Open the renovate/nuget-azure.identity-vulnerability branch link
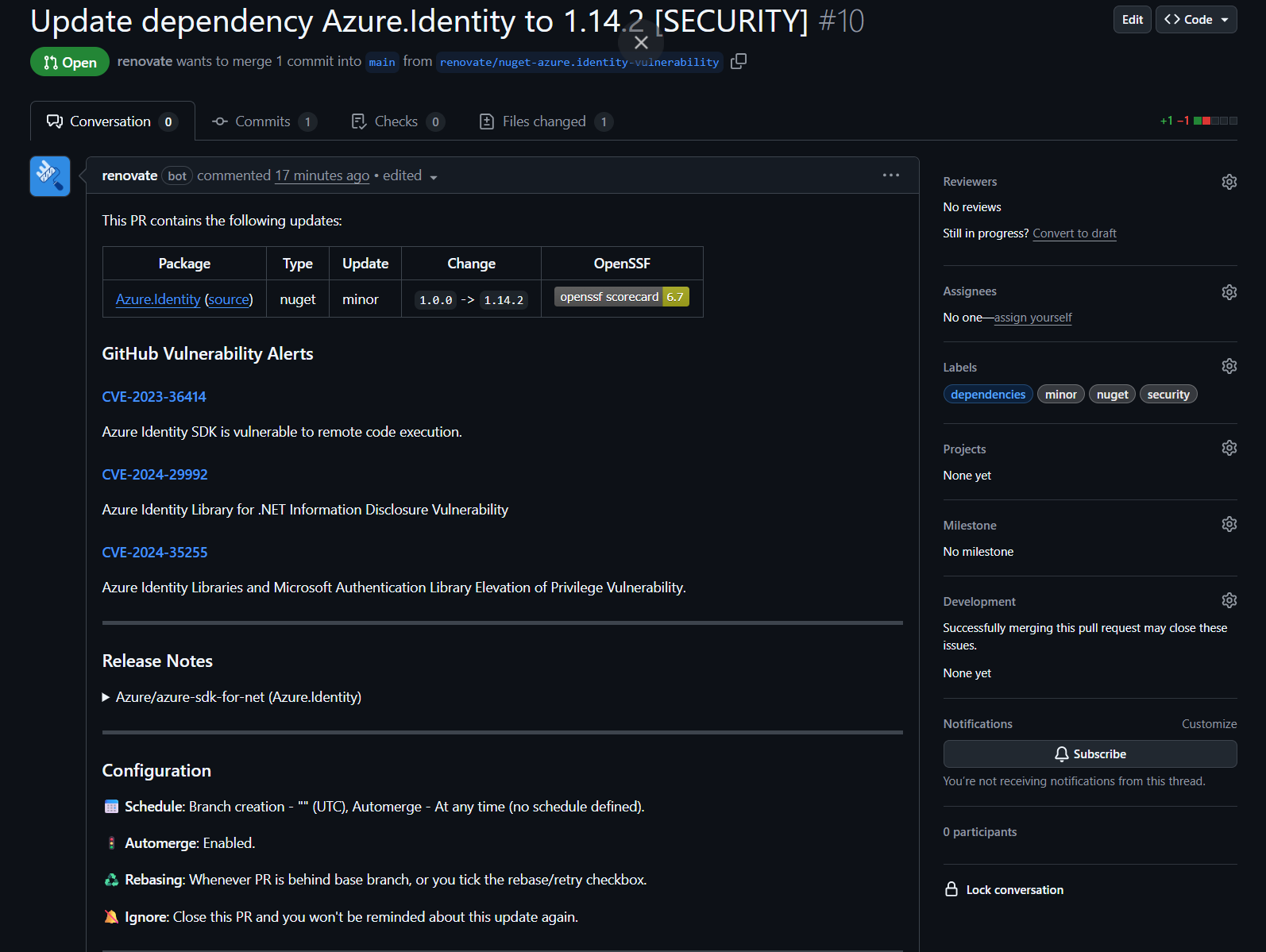The width and height of the screenshot is (1266, 952). [580, 62]
